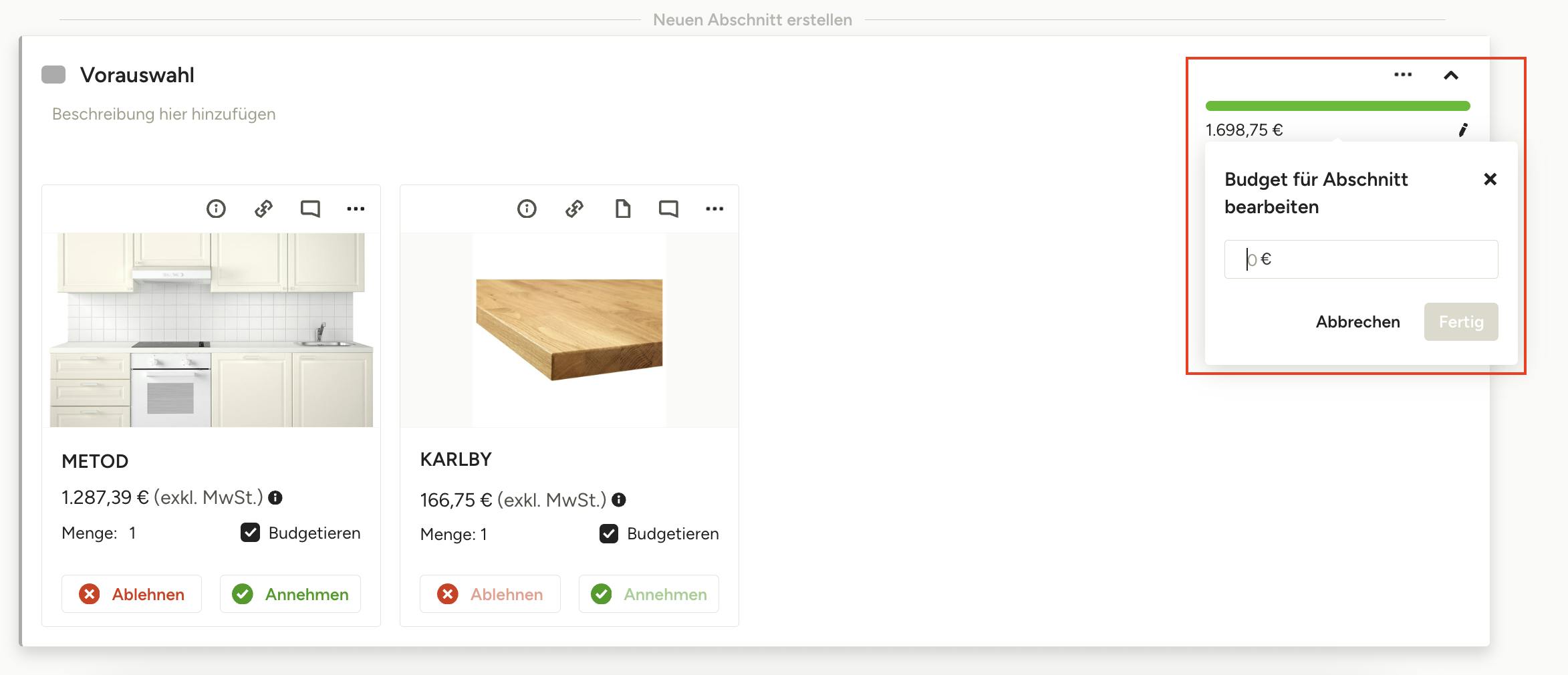Toggle Budgetieren checkbox for KARLBY
Image resolution: width=1568 pixels, height=675 pixels.
tap(609, 534)
